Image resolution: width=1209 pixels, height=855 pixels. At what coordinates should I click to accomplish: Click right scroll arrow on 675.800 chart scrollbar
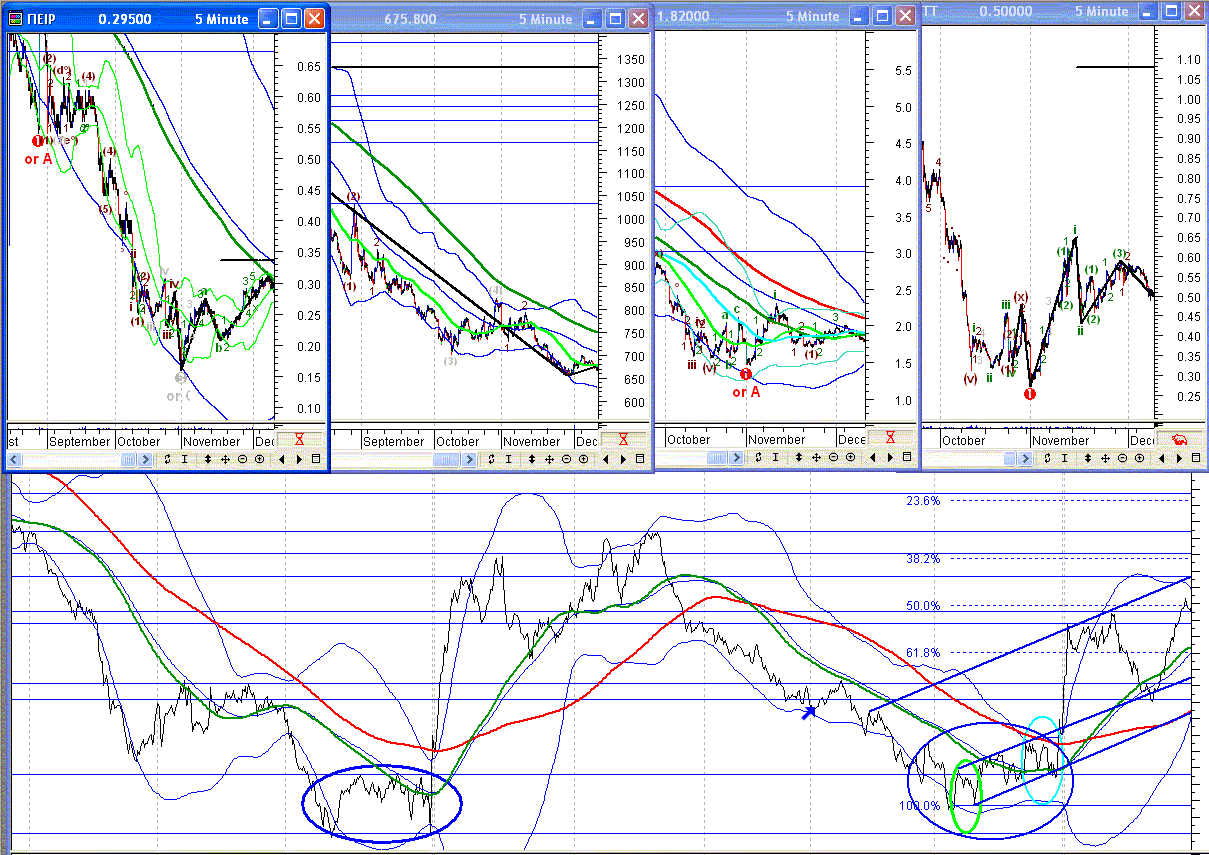[469, 459]
